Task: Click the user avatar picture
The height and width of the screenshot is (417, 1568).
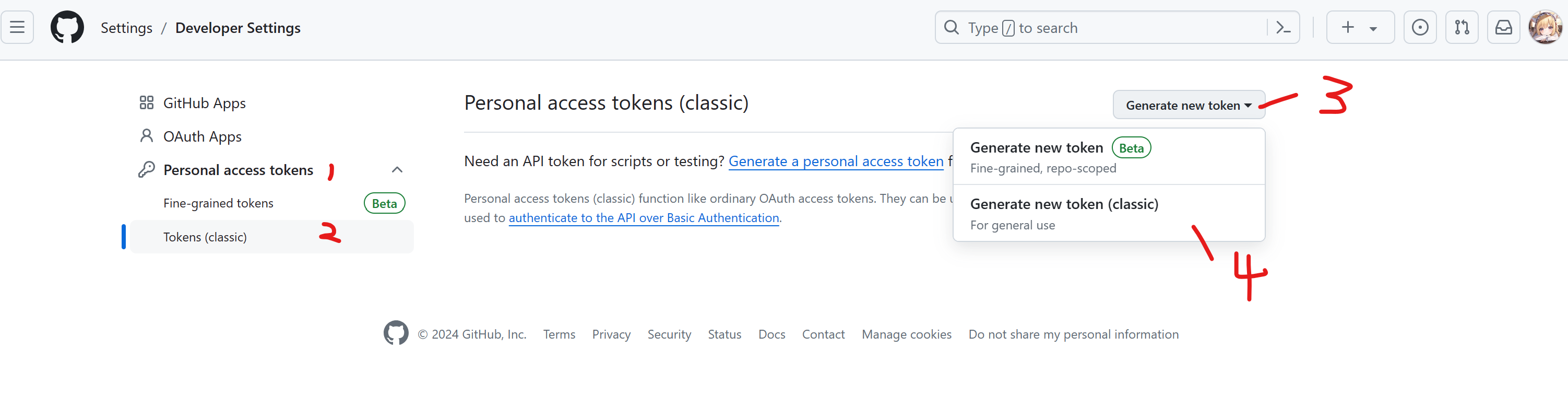Action: 1545,27
